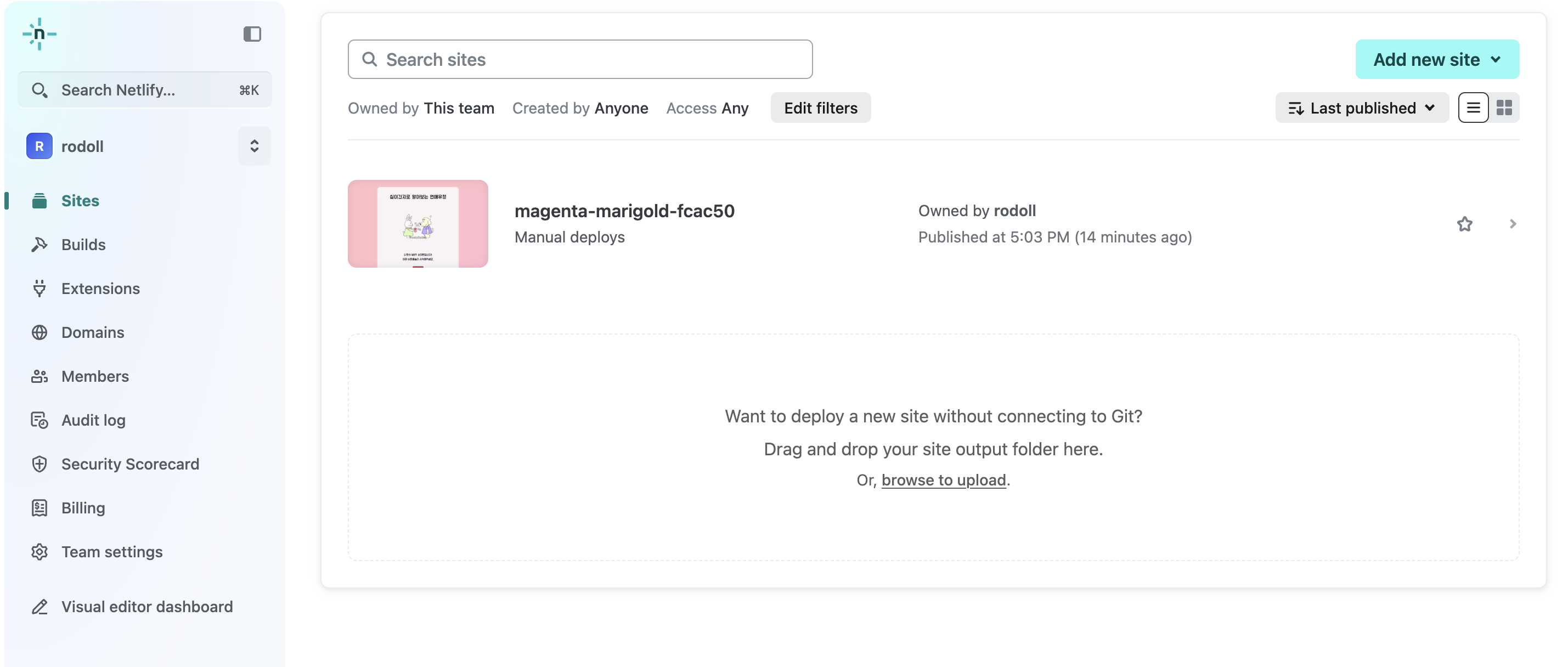Switch to list view layout
This screenshot has width=1568, height=667.
1473,108
